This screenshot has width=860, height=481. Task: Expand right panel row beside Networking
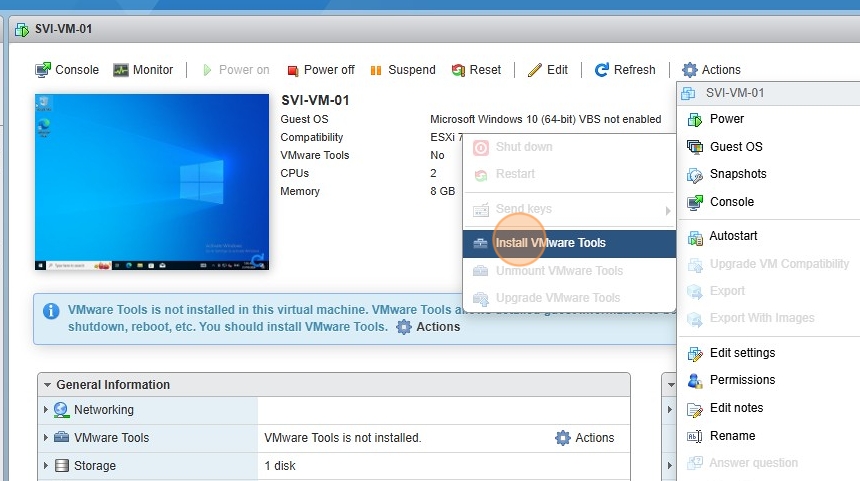669,409
